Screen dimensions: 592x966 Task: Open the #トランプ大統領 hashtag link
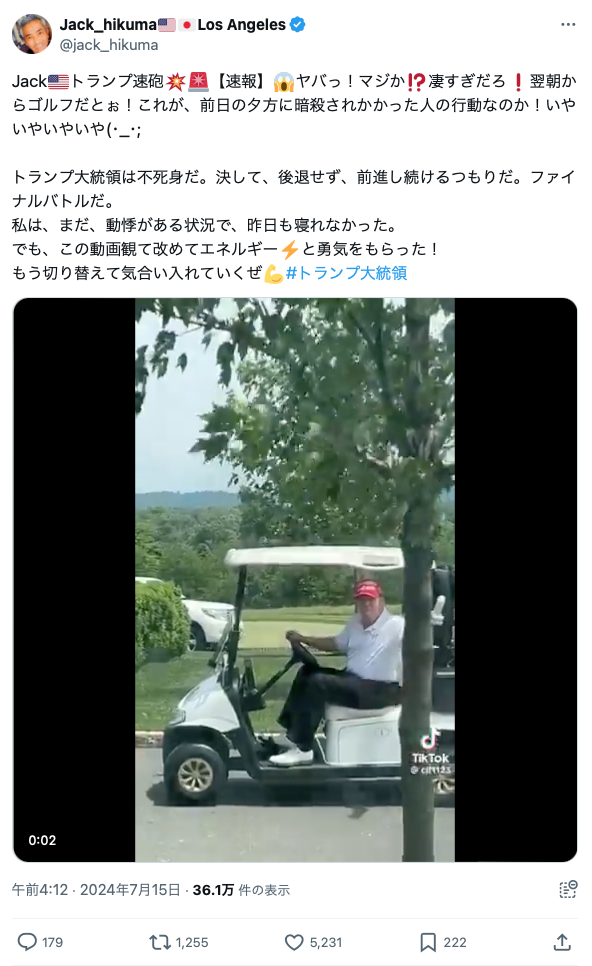click(346, 273)
